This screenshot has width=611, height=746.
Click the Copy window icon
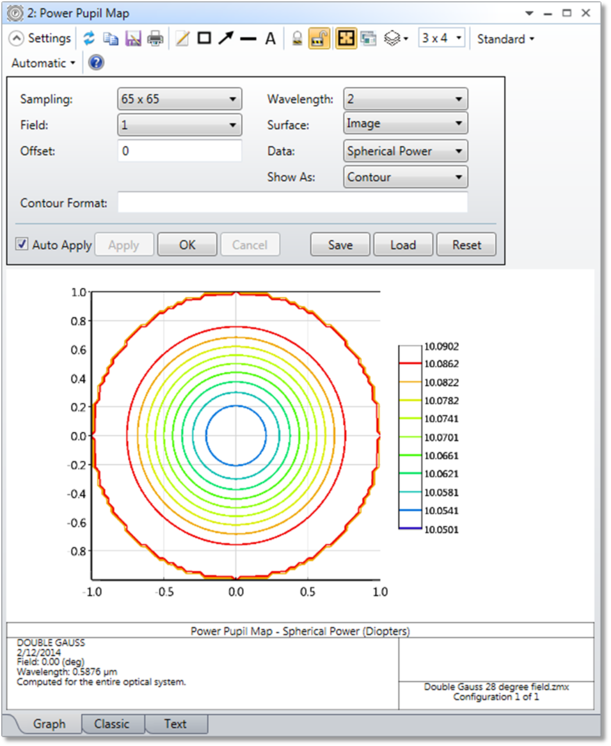tap(111, 39)
